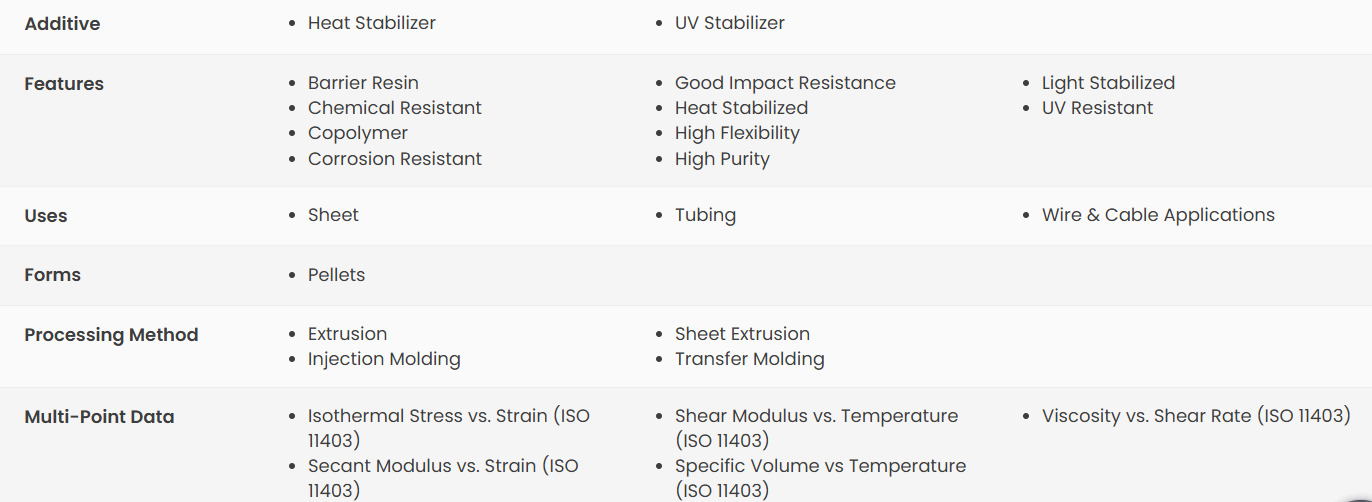
Task: Open Secant Modulus vs. Strain data
Action: [443, 478]
